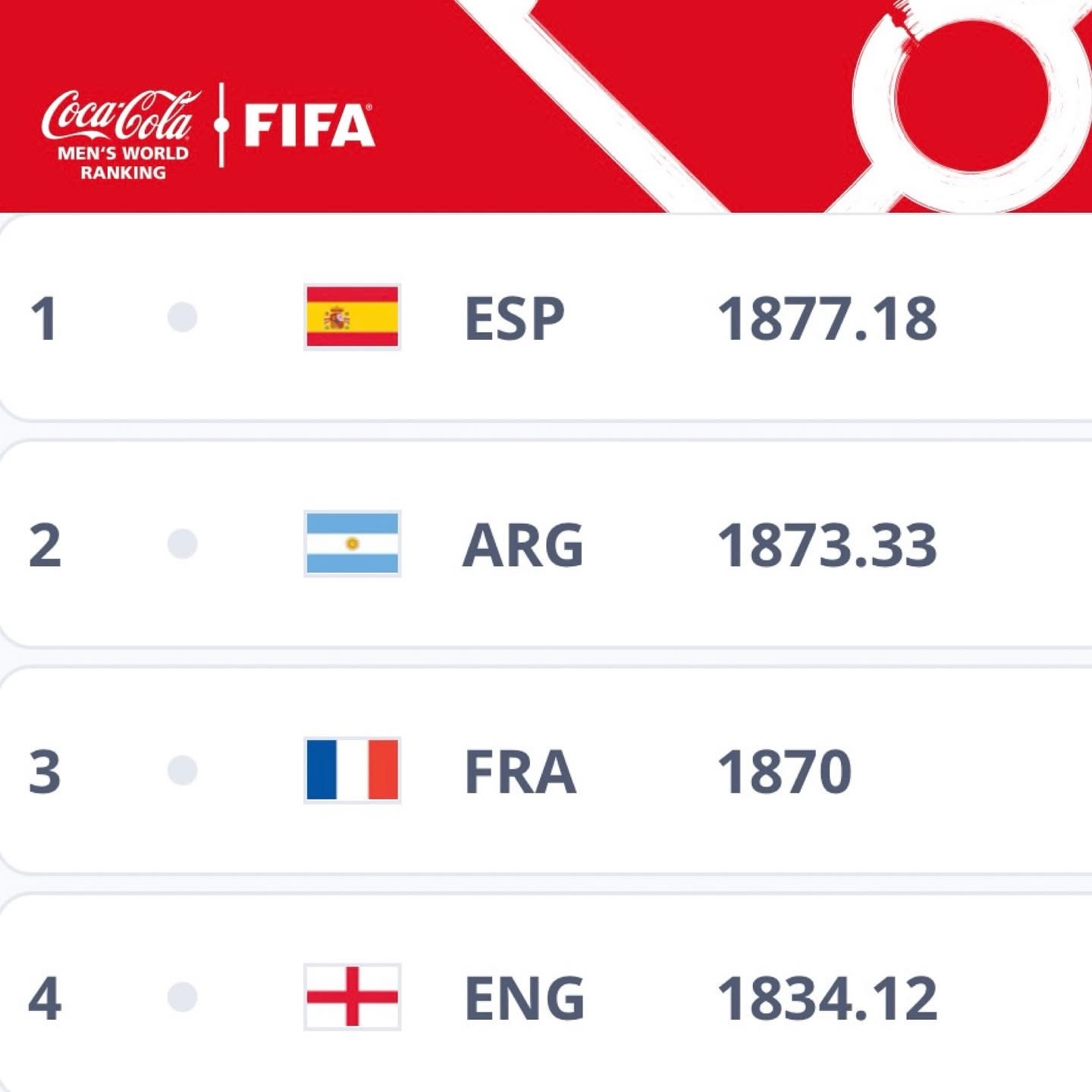Click the Spain flag icon

click(352, 317)
